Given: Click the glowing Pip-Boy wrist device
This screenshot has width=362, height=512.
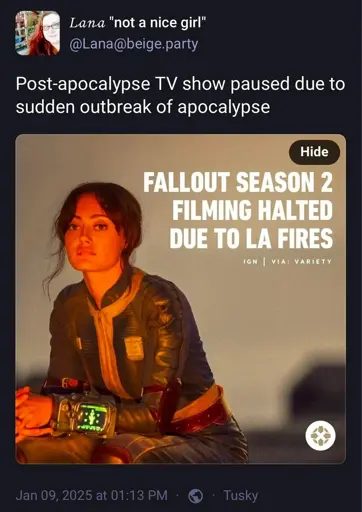Looking at the screenshot, I should click(86, 415).
